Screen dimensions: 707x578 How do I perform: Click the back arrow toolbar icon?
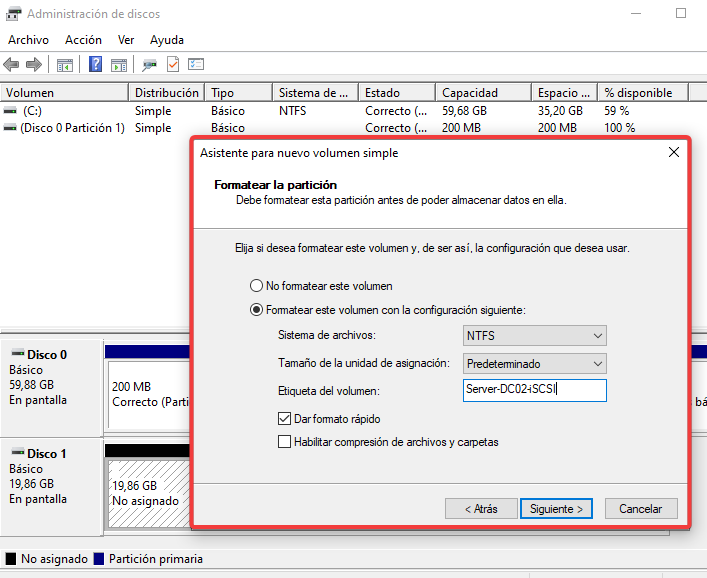tap(11, 65)
